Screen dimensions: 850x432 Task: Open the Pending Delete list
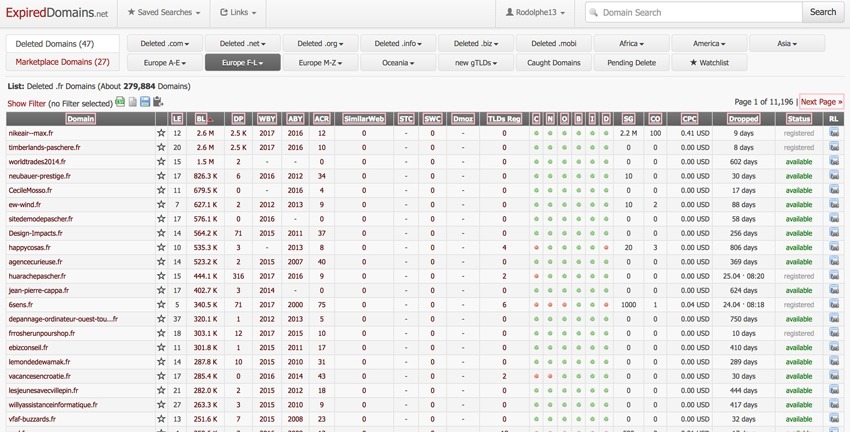point(632,62)
